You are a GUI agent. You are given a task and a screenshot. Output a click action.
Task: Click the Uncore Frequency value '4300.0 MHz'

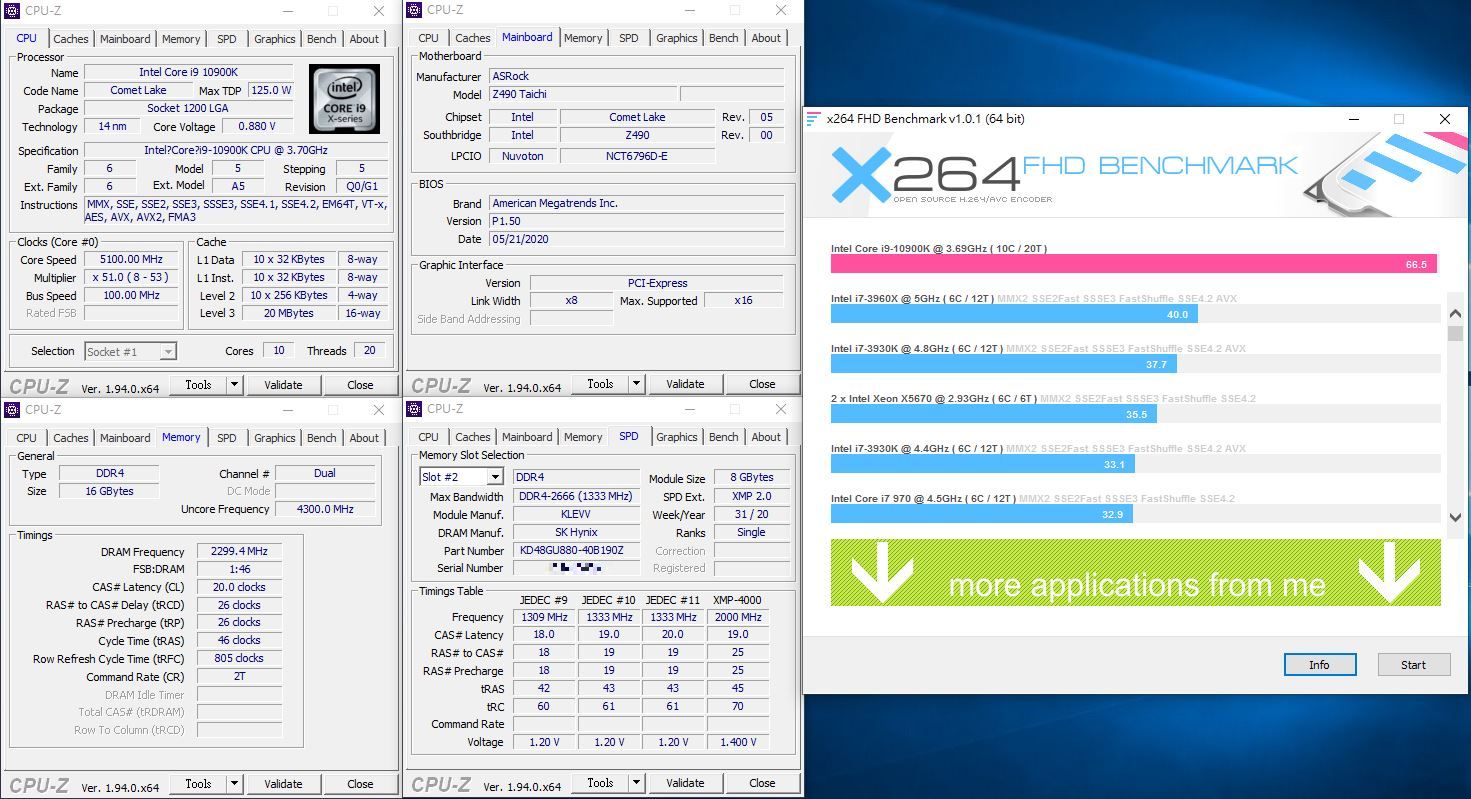325,509
